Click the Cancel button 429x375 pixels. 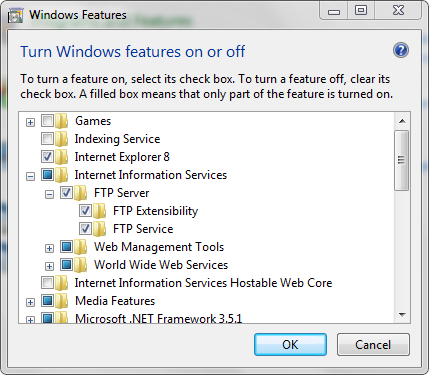click(x=373, y=344)
